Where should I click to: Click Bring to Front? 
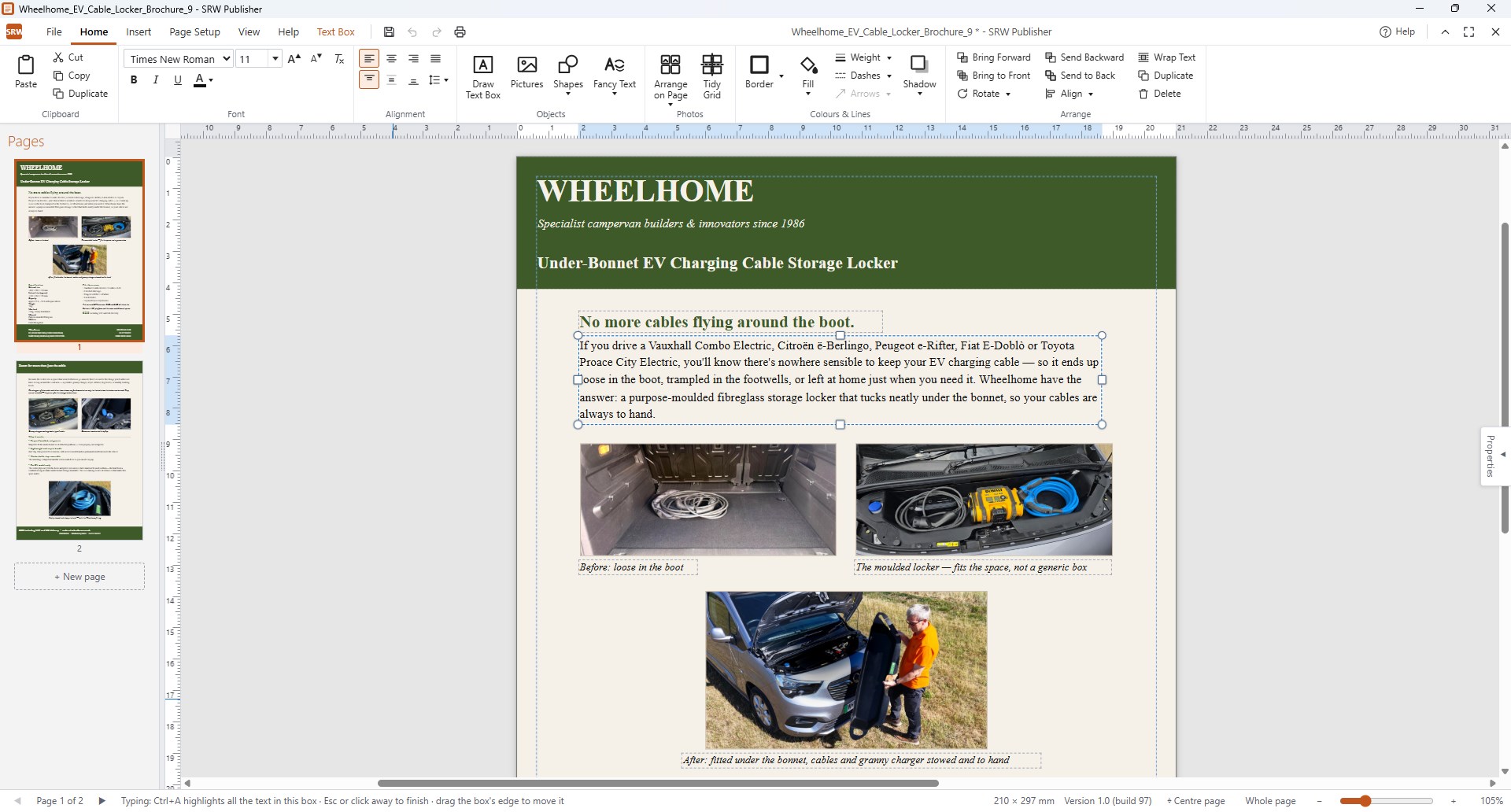[x=993, y=76]
